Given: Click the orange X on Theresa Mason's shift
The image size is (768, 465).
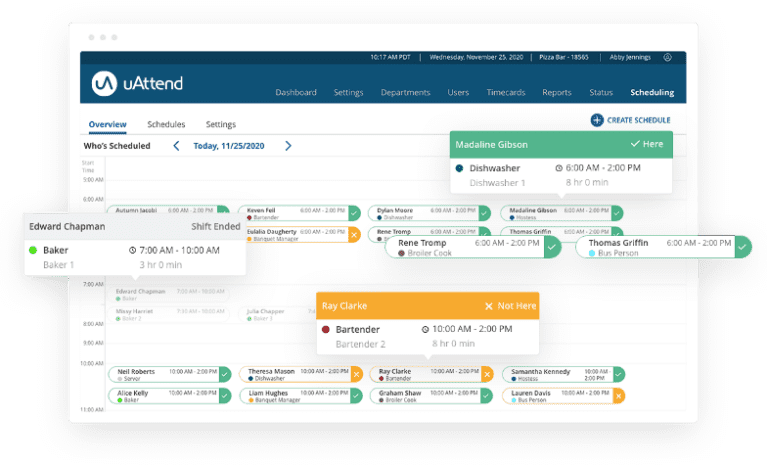Looking at the screenshot, I should click(x=355, y=374).
